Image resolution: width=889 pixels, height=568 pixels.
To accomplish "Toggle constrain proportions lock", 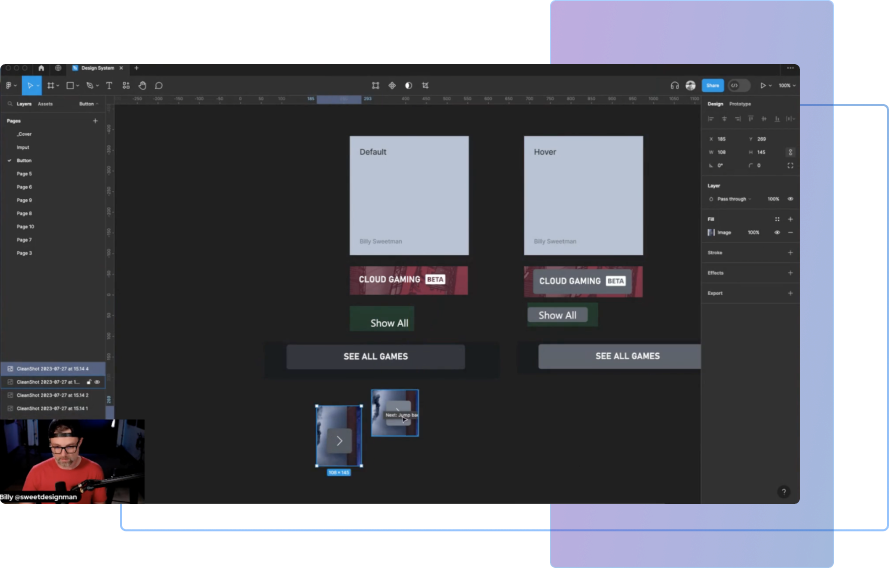I will (x=790, y=152).
